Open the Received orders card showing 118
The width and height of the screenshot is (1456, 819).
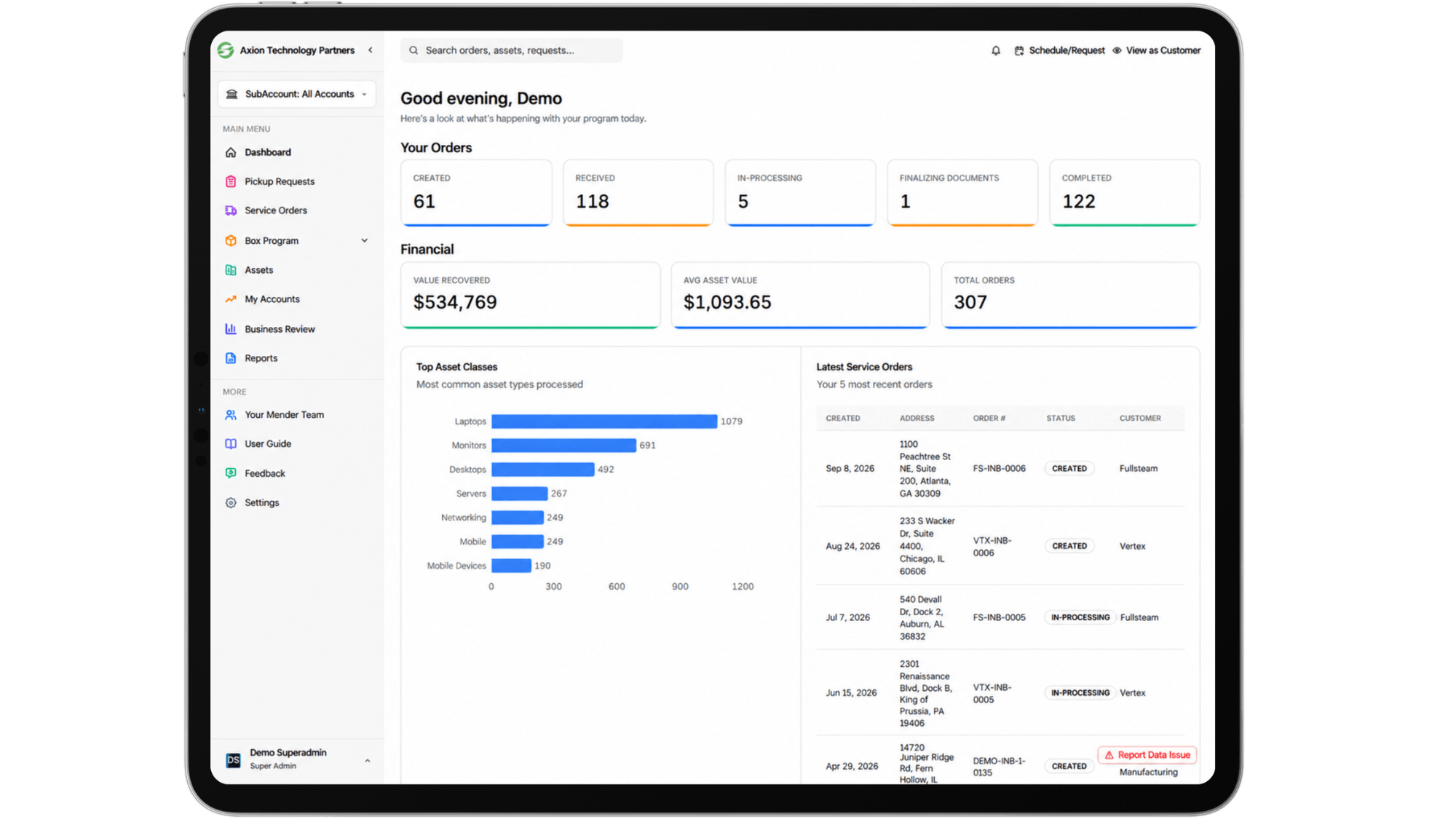point(638,193)
